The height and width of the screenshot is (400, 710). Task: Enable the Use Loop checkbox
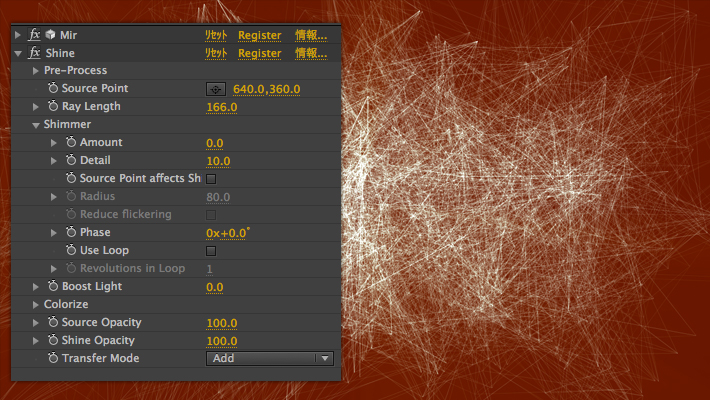[211, 251]
